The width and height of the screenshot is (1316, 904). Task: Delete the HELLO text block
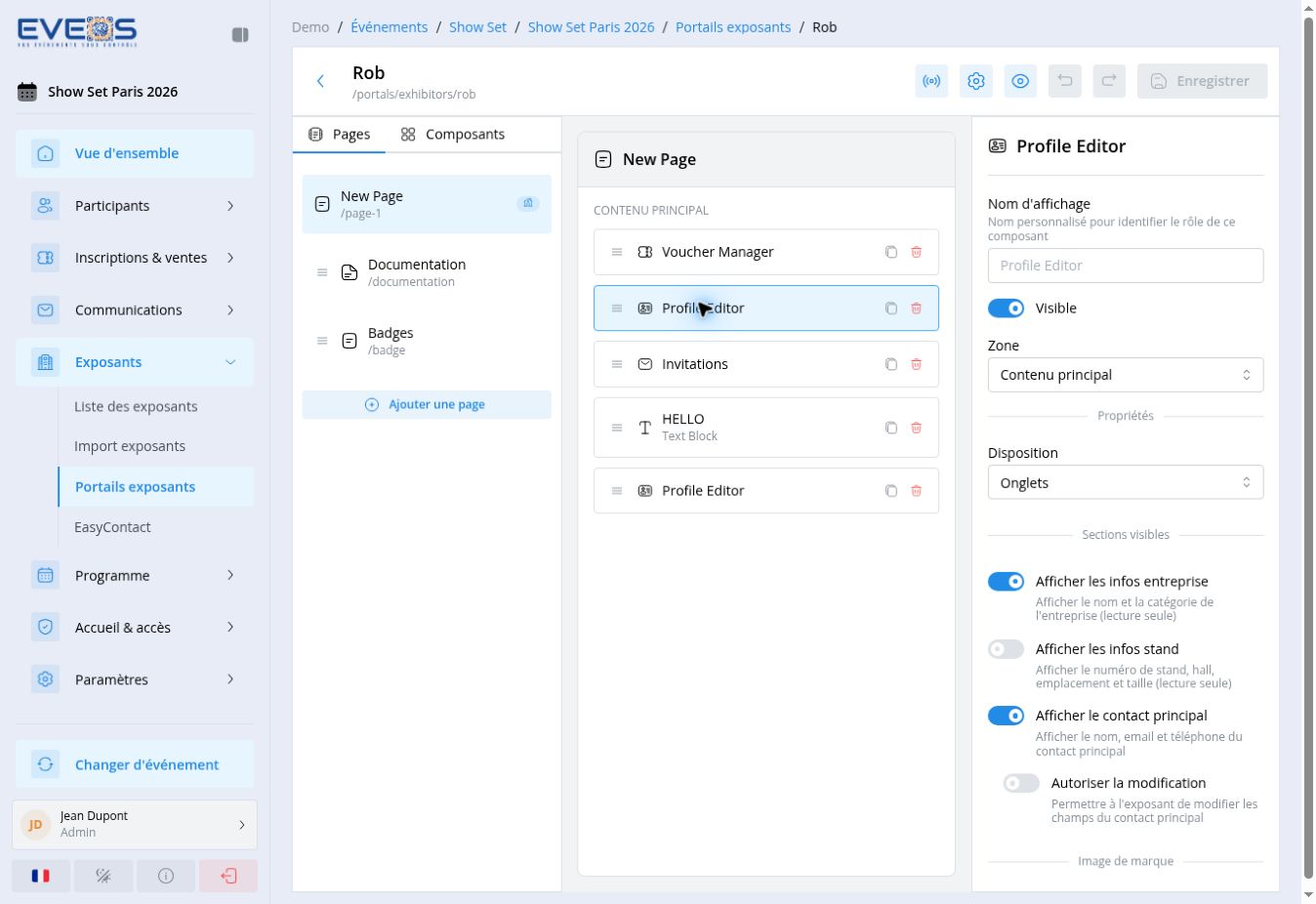point(917,428)
